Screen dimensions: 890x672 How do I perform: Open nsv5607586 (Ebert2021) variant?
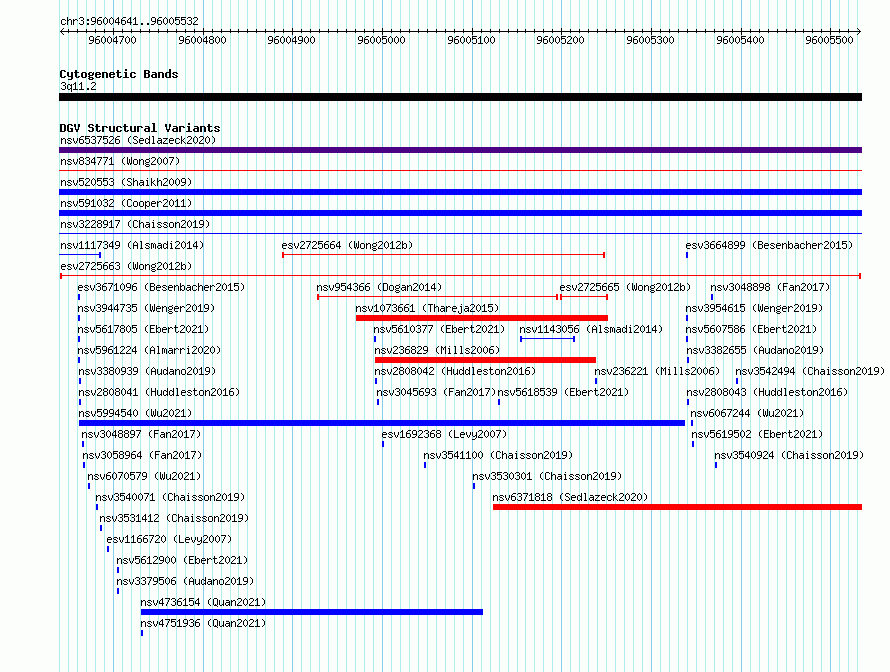tap(752, 329)
